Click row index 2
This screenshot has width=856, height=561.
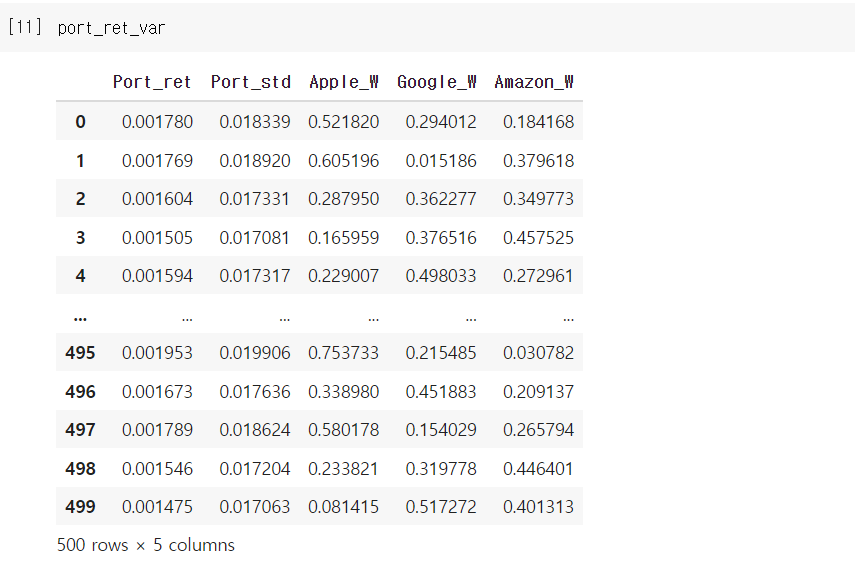pos(80,199)
